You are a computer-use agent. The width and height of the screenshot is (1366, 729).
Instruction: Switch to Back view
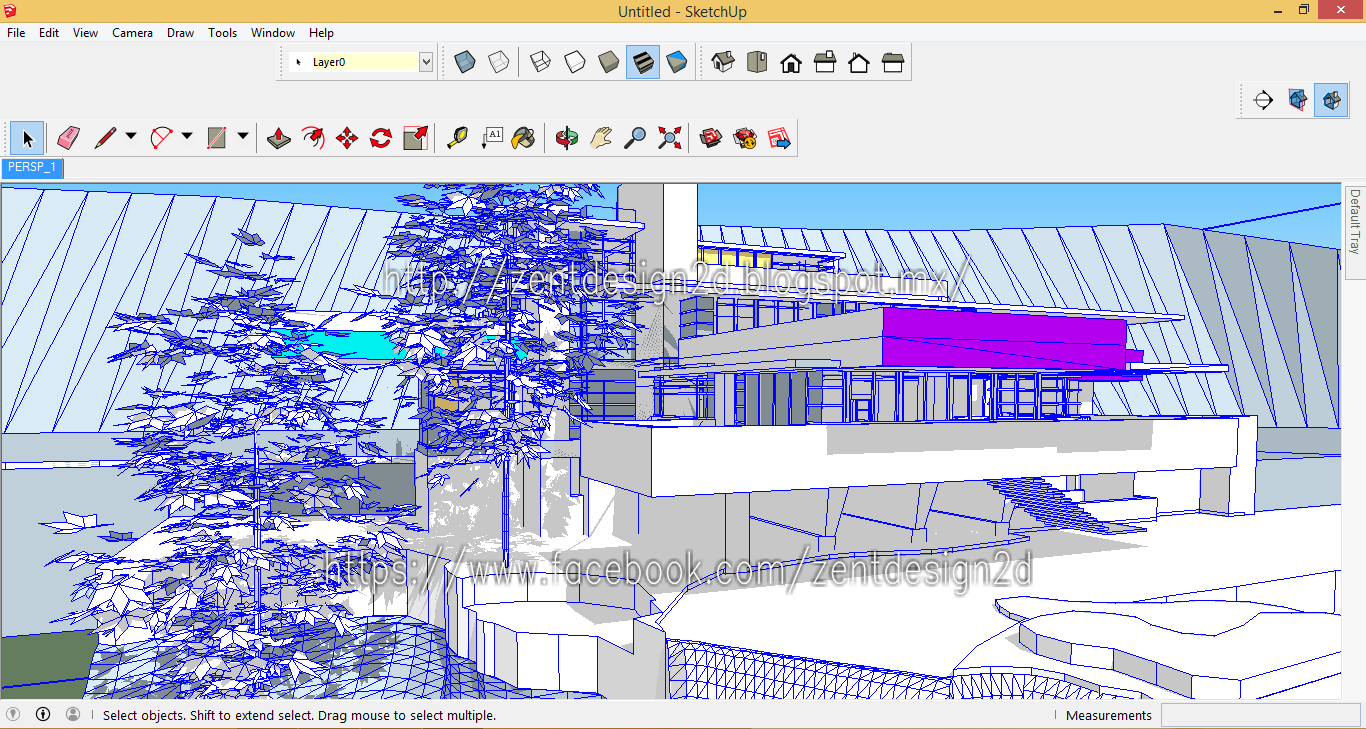click(x=859, y=62)
